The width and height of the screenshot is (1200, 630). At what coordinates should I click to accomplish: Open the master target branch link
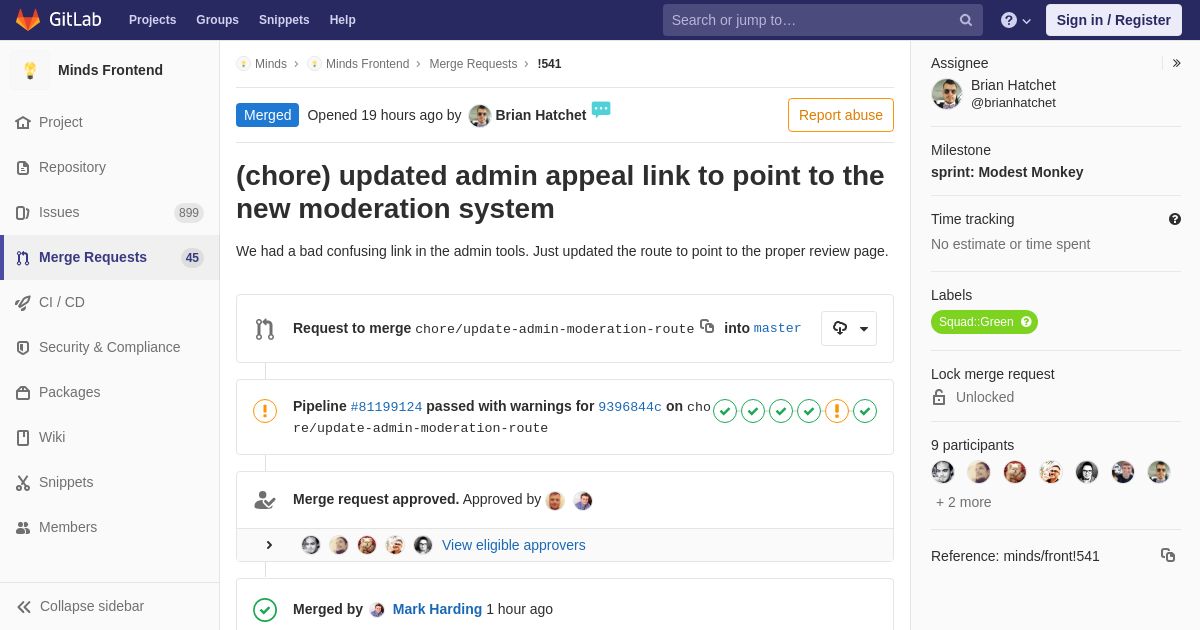coord(777,328)
